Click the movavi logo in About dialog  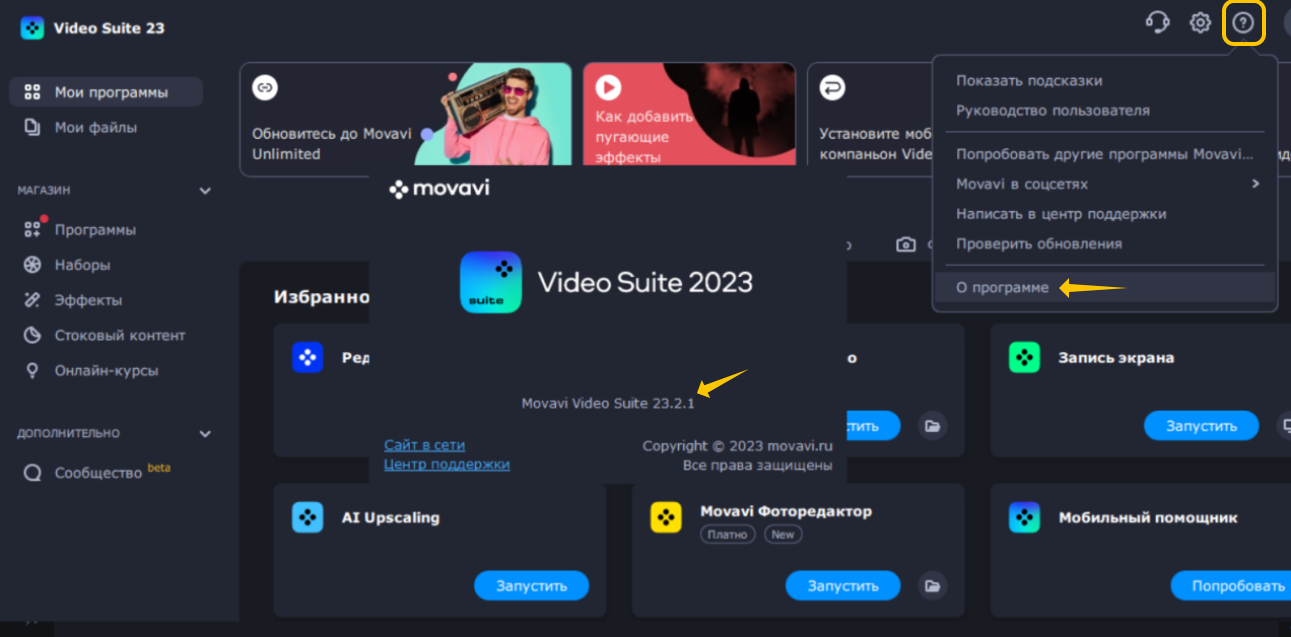(439, 188)
